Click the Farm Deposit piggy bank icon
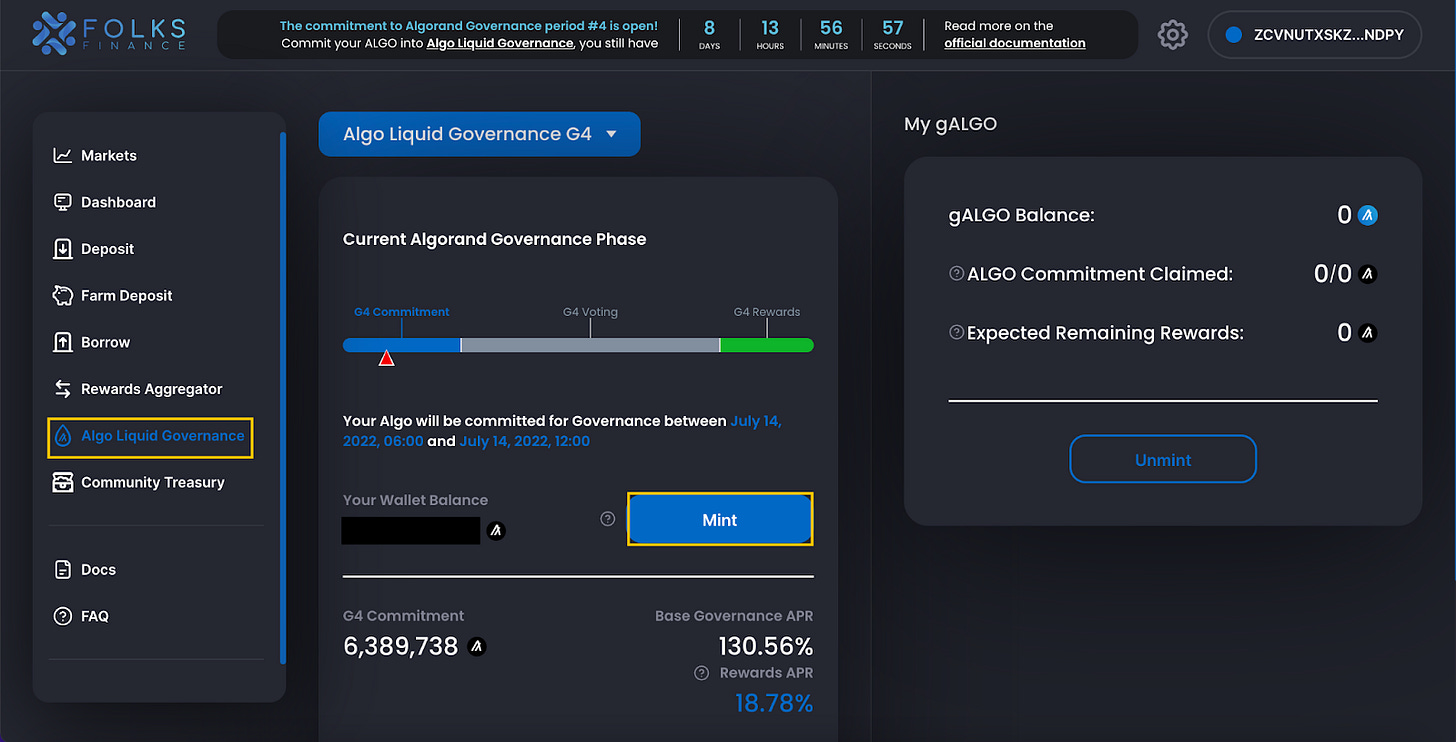 click(62, 295)
